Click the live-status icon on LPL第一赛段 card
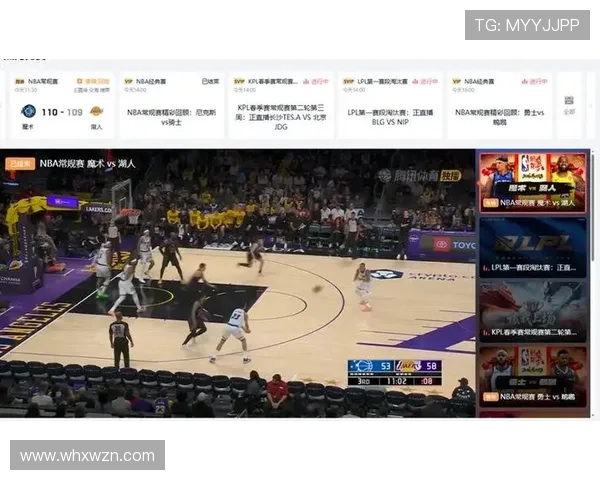This screenshot has height=480, width=600. tap(415, 82)
